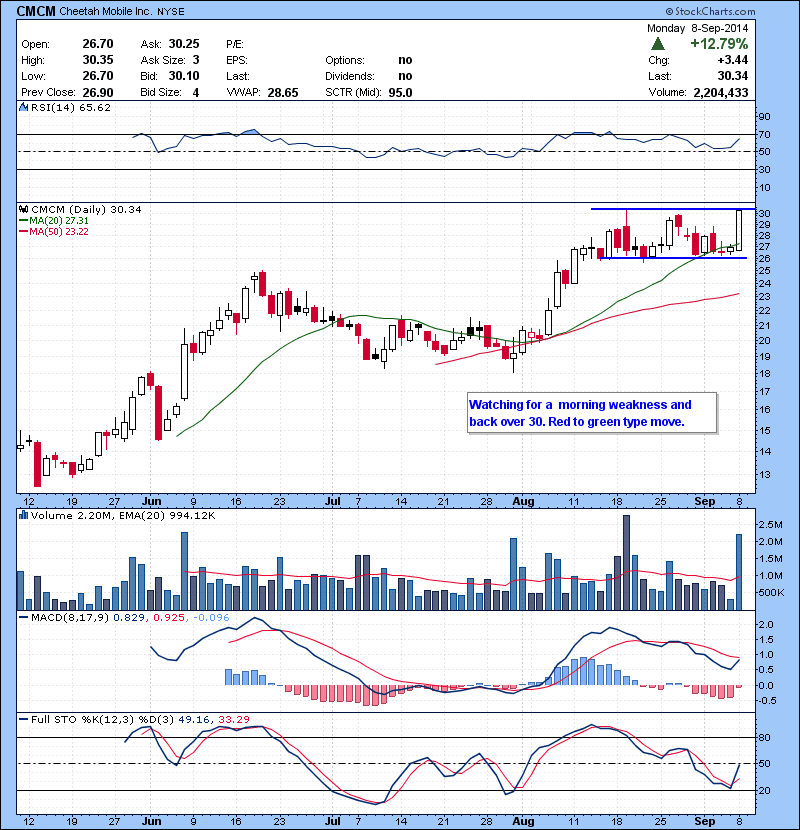Click the red MA(50) legend line
This screenshot has width=800, height=830.
point(23,232)
